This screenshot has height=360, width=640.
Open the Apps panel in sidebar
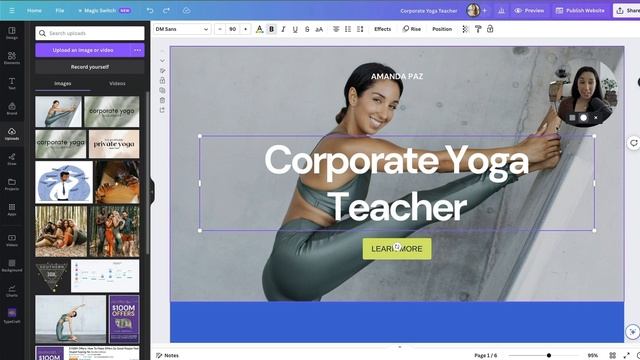[x=12, y=210]
